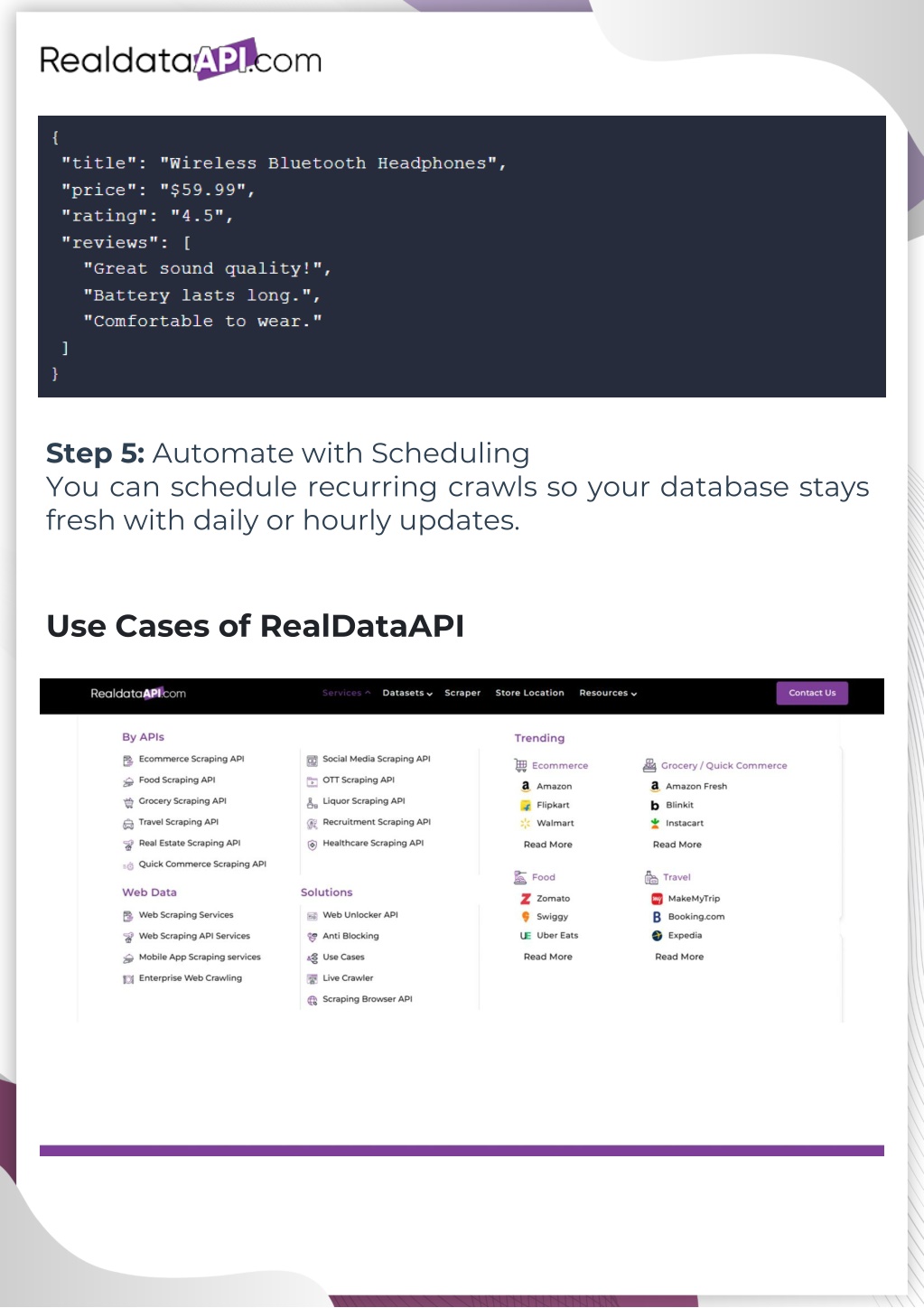
Task: Click the Flipkart icon in Trending
Action: pos(526,805)
